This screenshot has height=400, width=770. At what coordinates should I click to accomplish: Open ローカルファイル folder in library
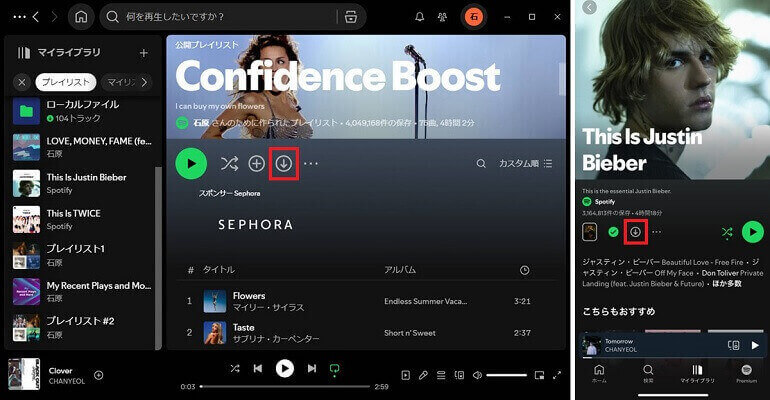coord(82,111)
